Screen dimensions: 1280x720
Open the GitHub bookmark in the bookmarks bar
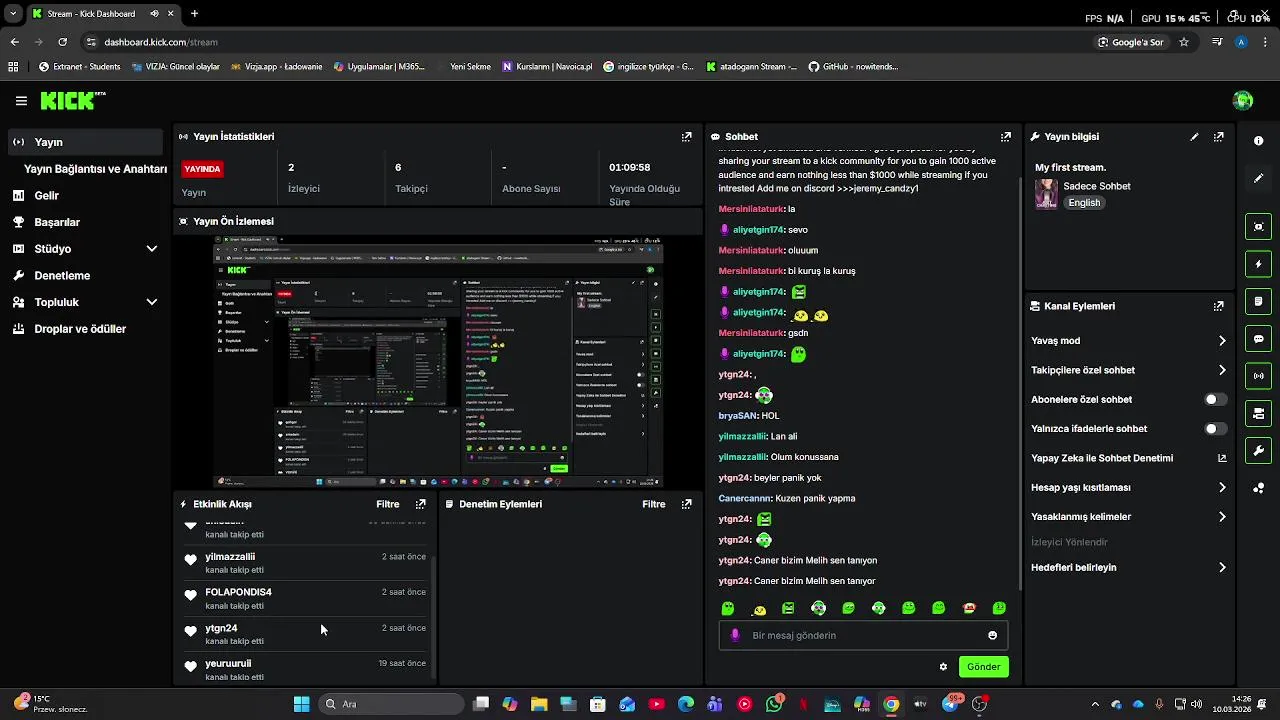(x=853, y=67)
